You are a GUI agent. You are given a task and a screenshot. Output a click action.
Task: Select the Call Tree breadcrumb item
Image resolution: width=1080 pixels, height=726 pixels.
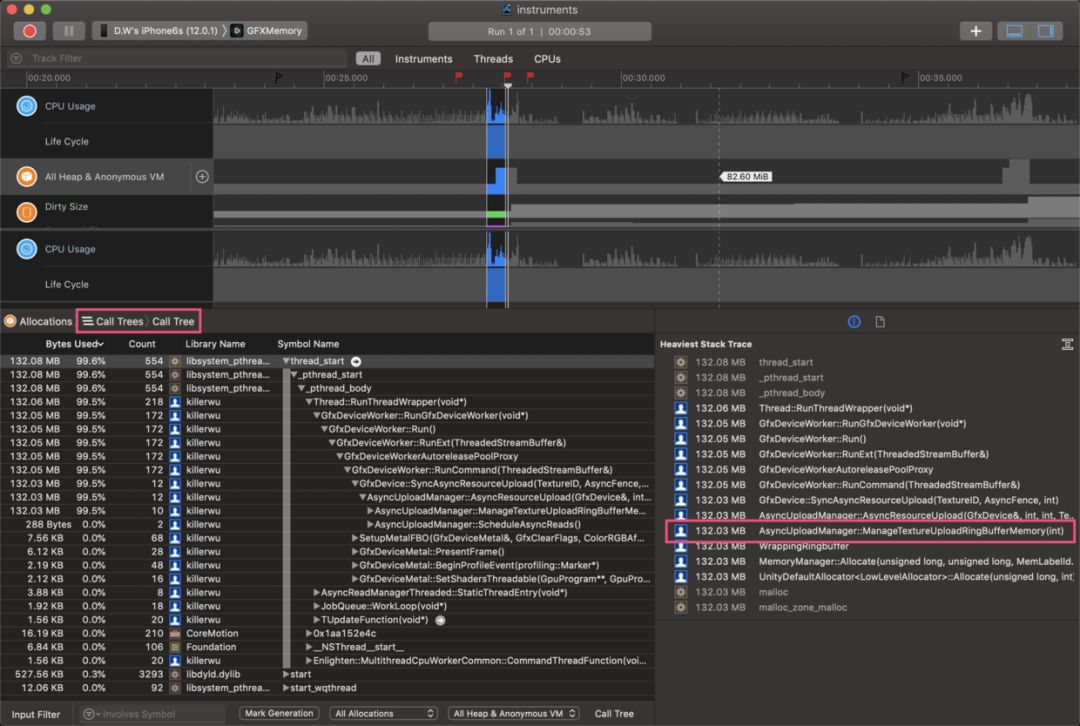(x=173, y=322)
